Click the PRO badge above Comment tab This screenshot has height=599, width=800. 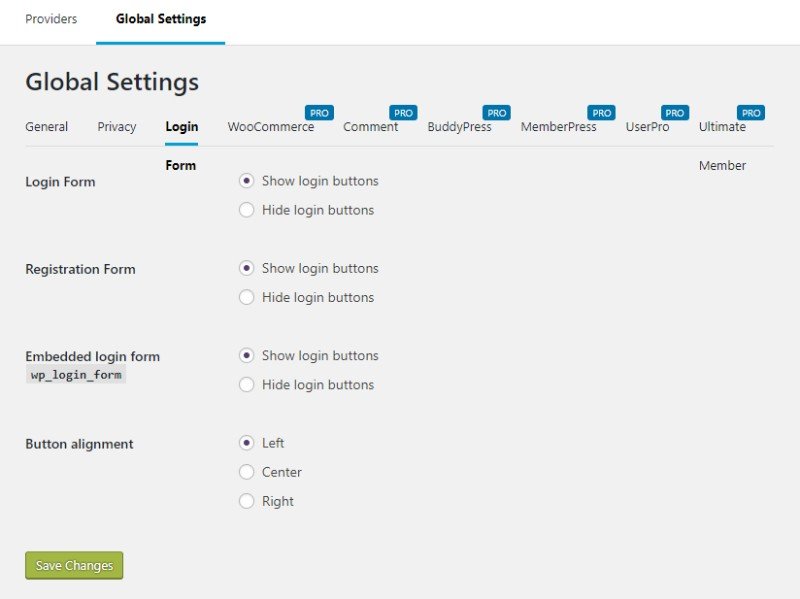[x=403, y=112]
